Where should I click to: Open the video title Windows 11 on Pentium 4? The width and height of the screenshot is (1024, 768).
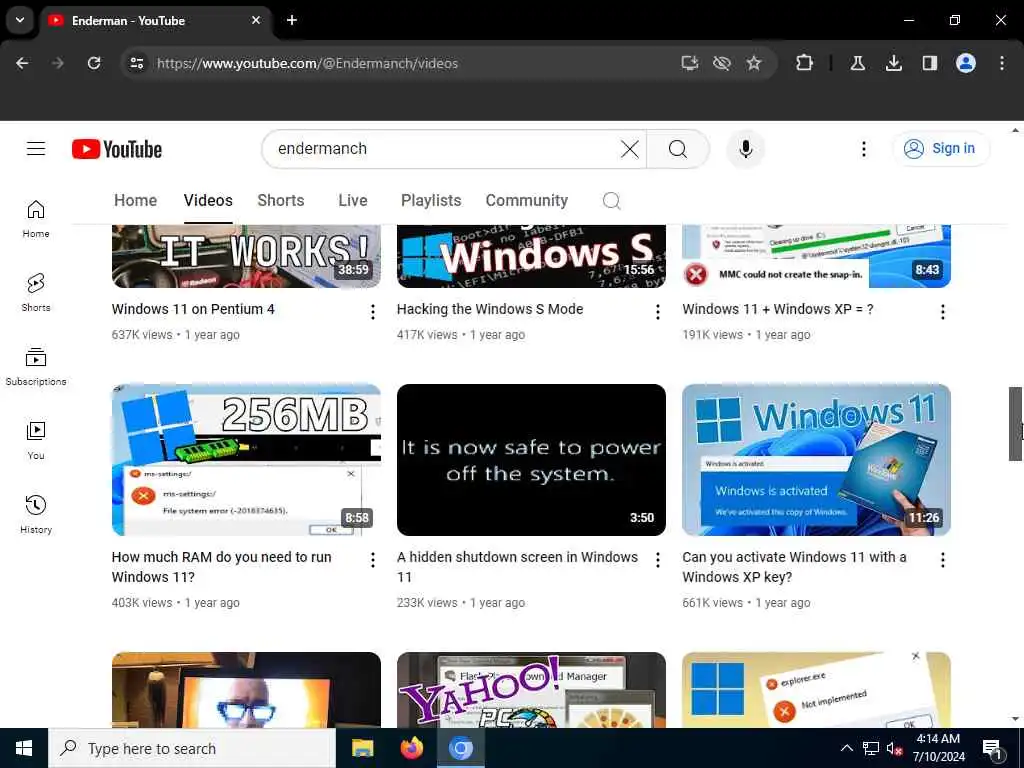(193, 309)
